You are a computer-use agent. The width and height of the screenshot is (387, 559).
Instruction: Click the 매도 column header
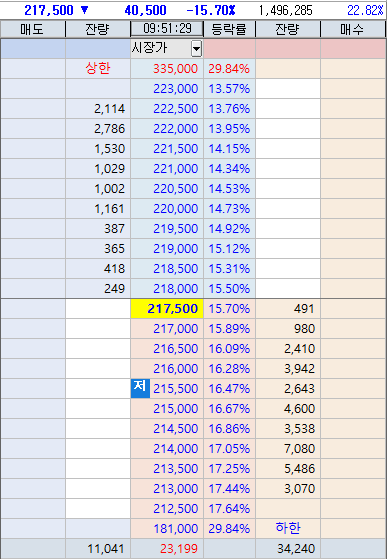(x=32, y=29)
